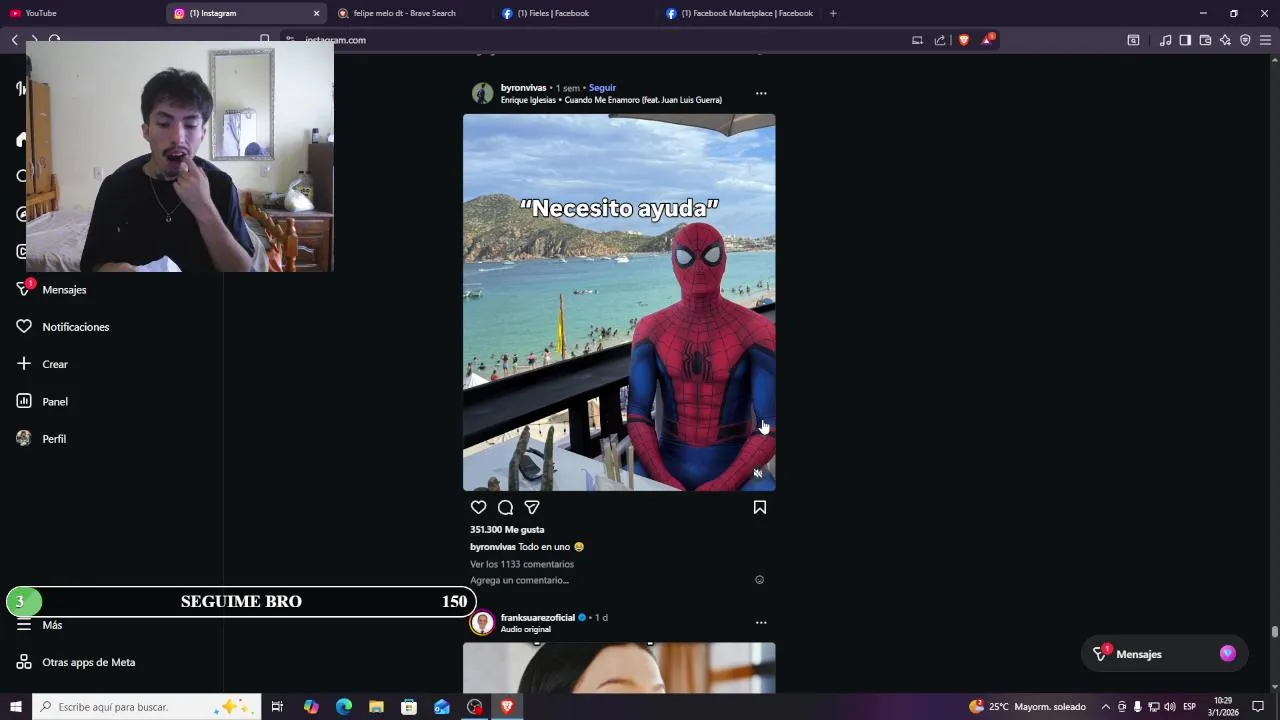
Task: Open Brave Leo AI sparkle icon
Action: (x=1225, y=40)
